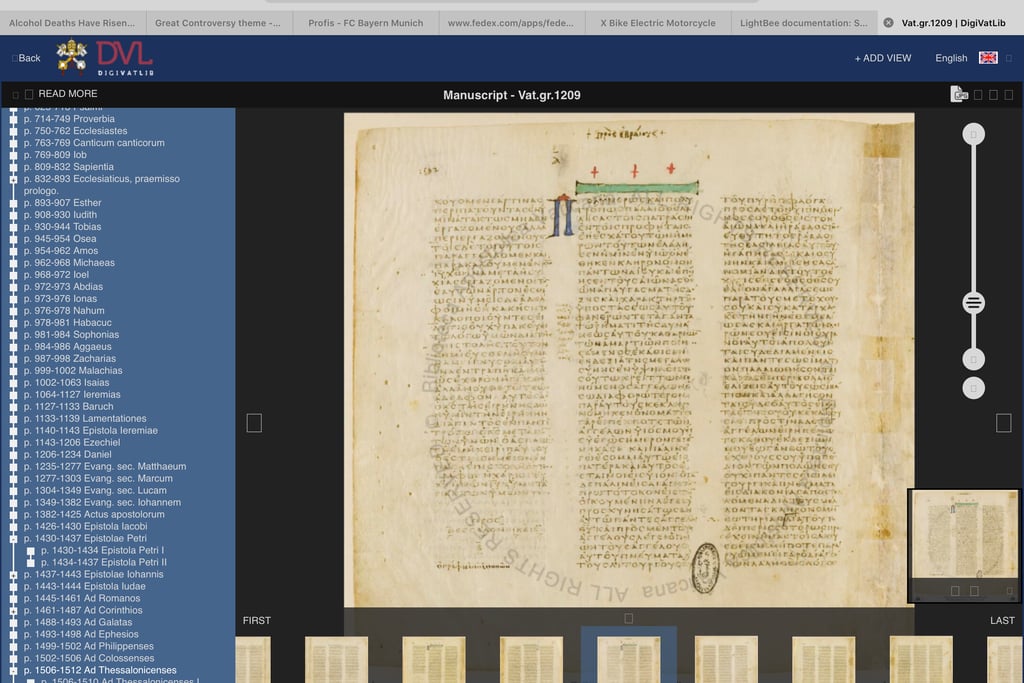Open 'p. 1235-1277 Evang. sec. Matthaeum'

click(105, 467)
